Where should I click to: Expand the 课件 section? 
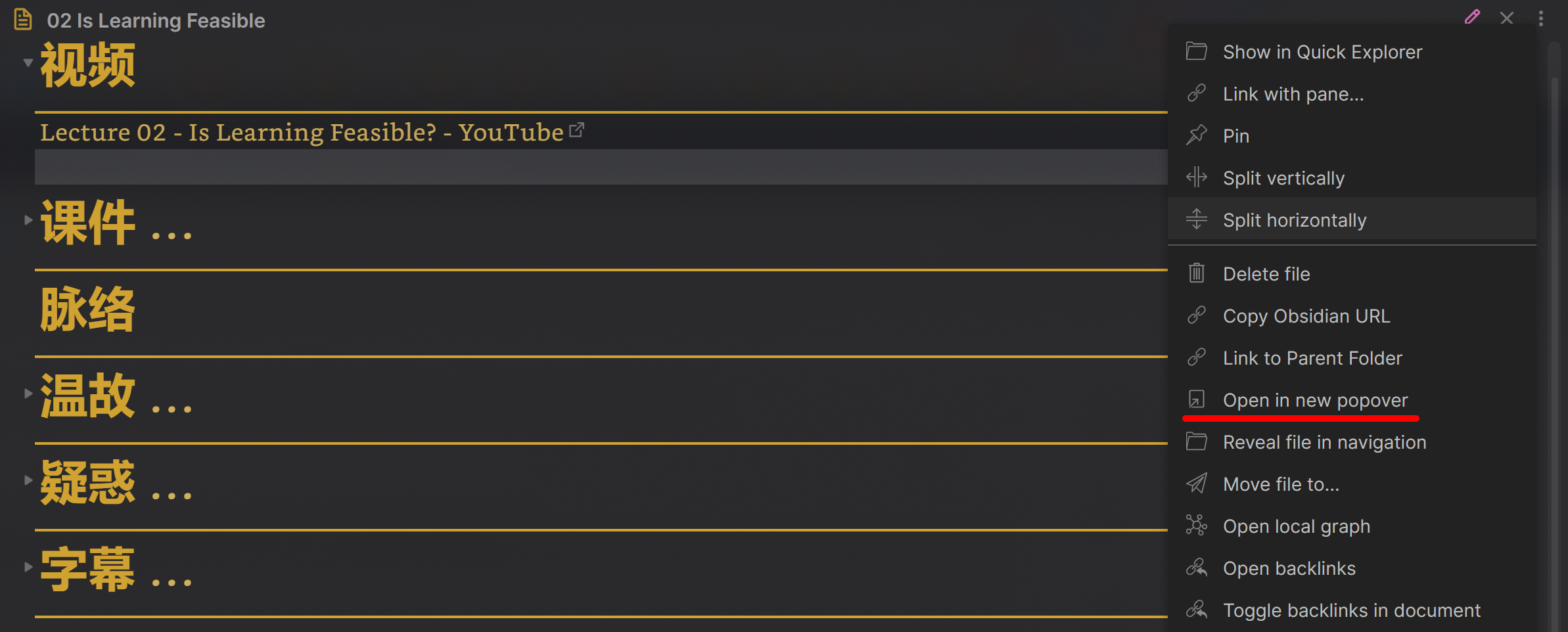click(x=28, y=220)
